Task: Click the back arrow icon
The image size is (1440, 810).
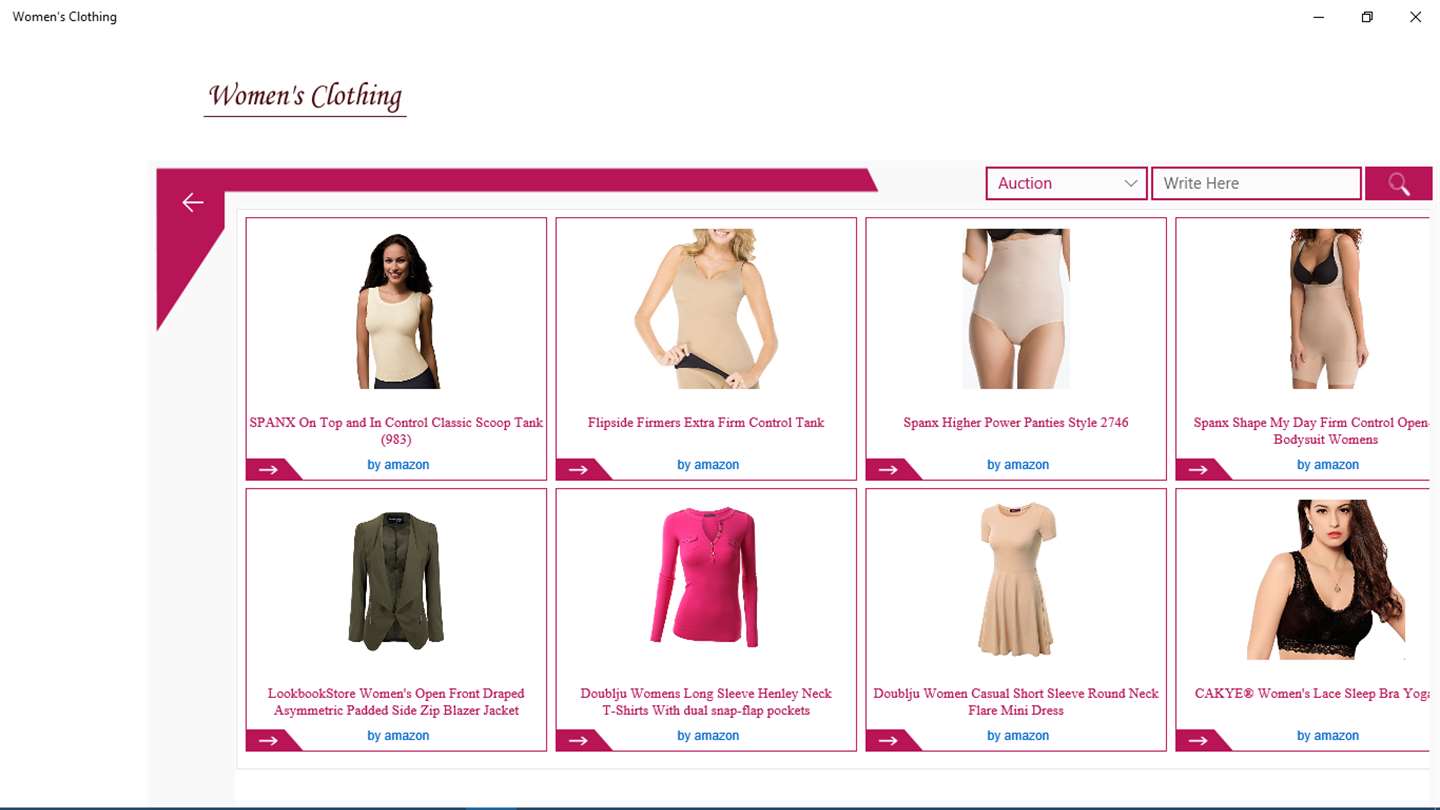Action: point(192,203)
